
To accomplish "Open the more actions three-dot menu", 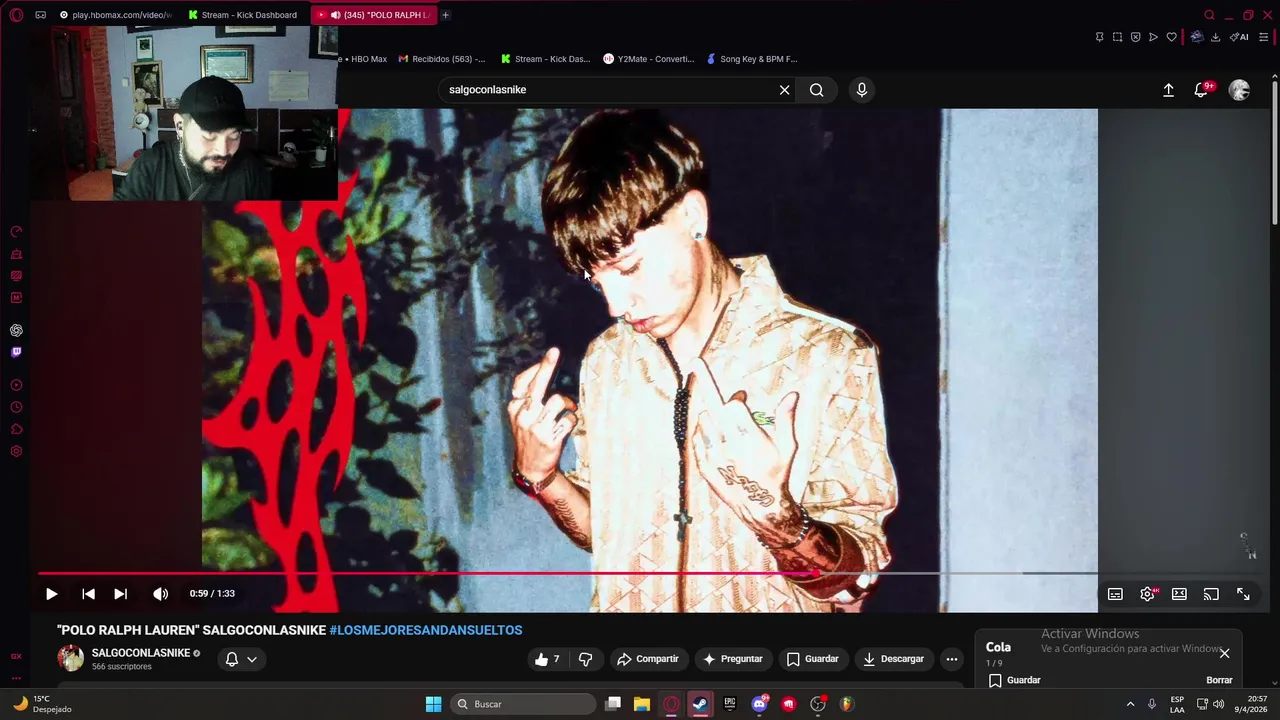I will click(x=952, y=659).
